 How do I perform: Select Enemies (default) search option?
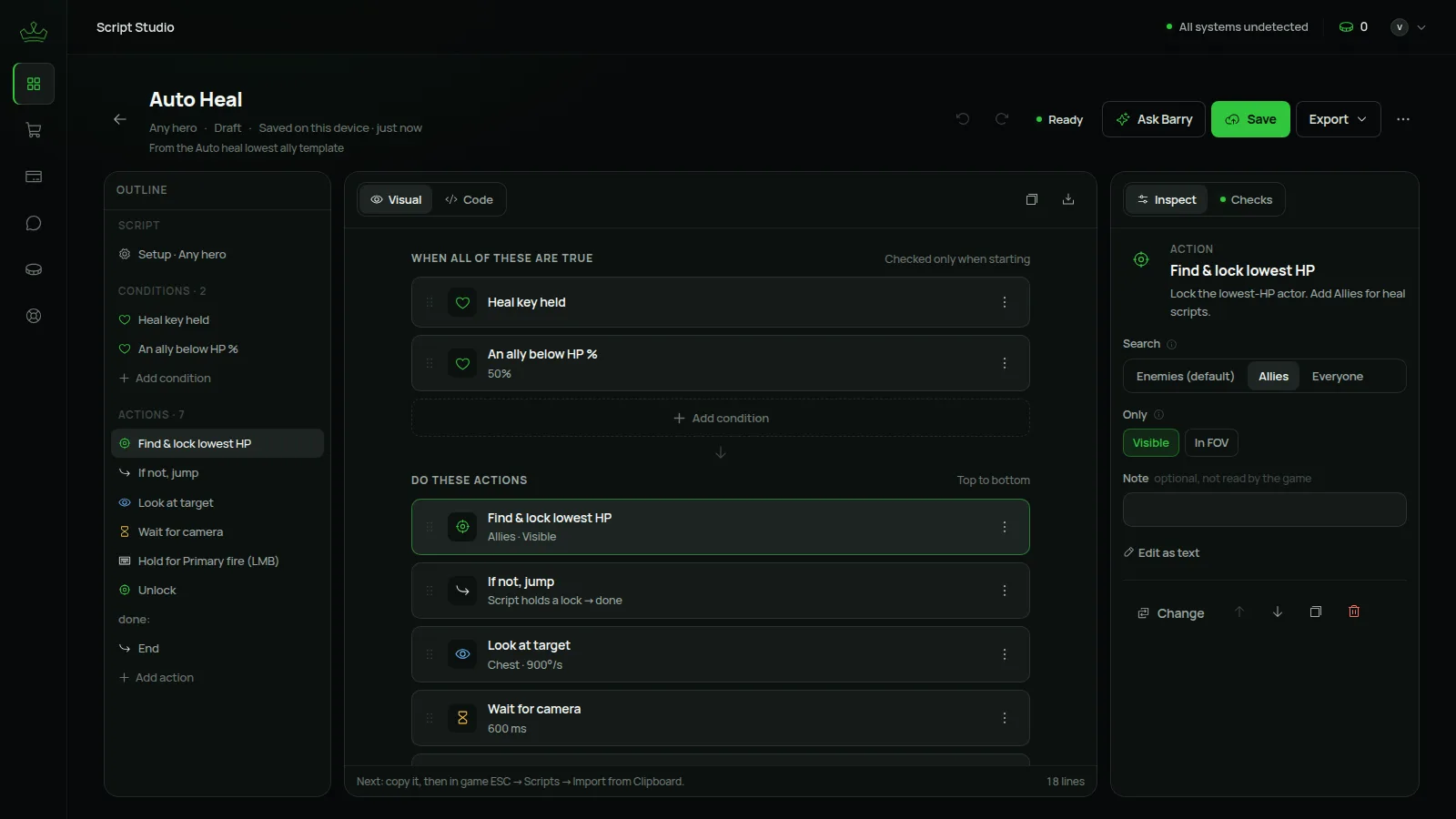tap(1185, 376)
